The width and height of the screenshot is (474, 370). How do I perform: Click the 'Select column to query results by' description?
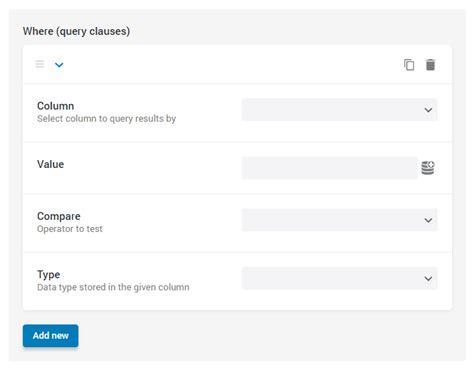pyautogui.click(x=106, y=119)
